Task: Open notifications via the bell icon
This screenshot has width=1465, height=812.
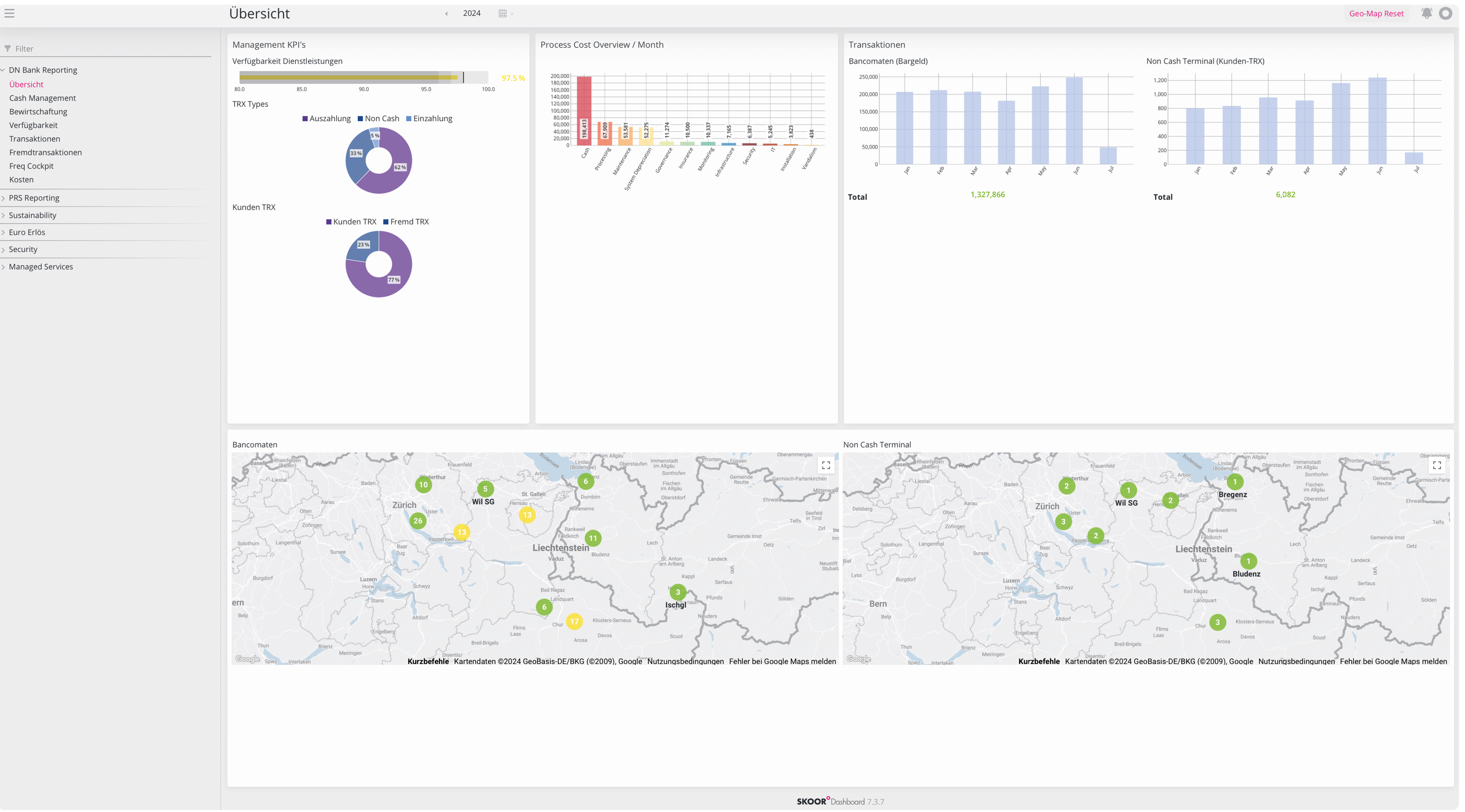Action: tap(1426, 13)
